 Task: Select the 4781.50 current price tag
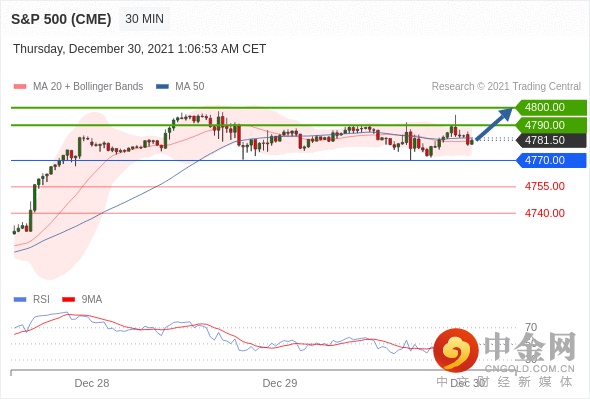(551, 140)
